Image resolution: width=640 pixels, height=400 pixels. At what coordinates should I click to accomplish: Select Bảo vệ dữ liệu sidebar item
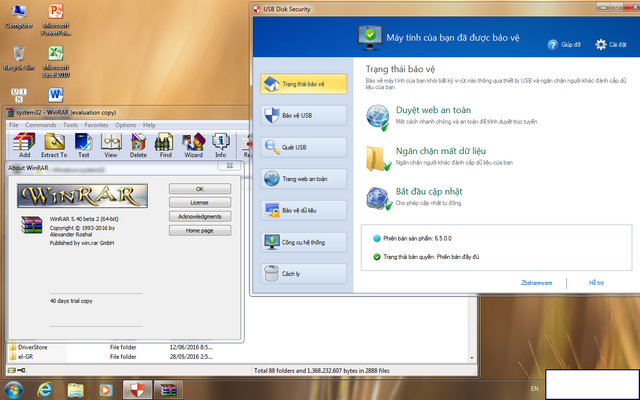303,210
